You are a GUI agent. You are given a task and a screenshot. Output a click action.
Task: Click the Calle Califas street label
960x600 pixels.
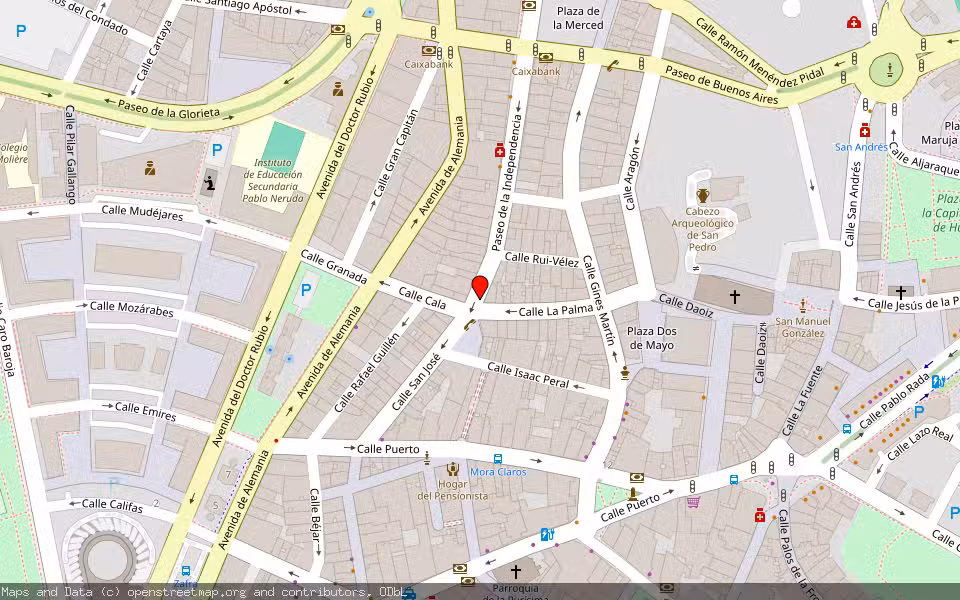coord(112,505)
